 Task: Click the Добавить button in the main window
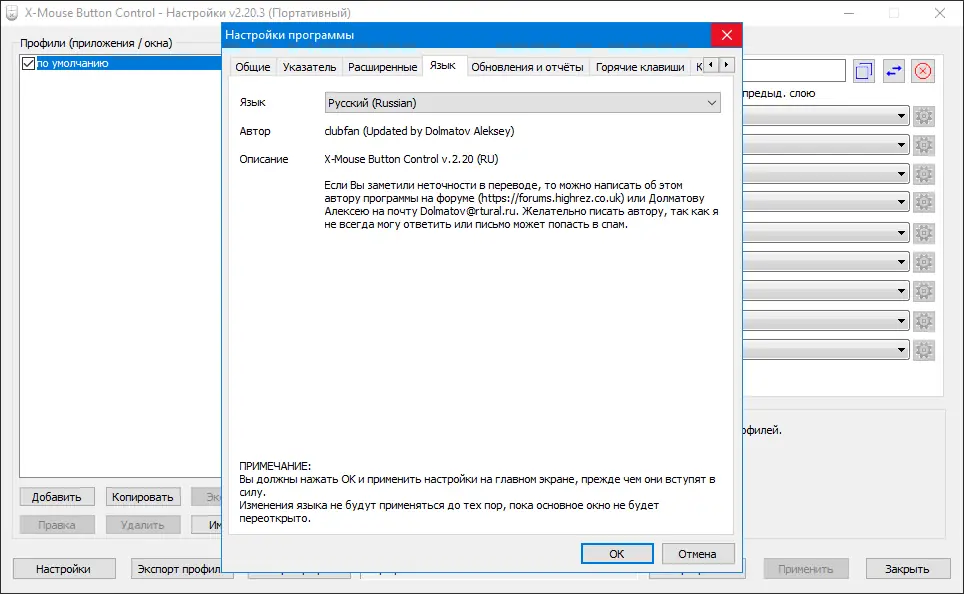[57, 497]
